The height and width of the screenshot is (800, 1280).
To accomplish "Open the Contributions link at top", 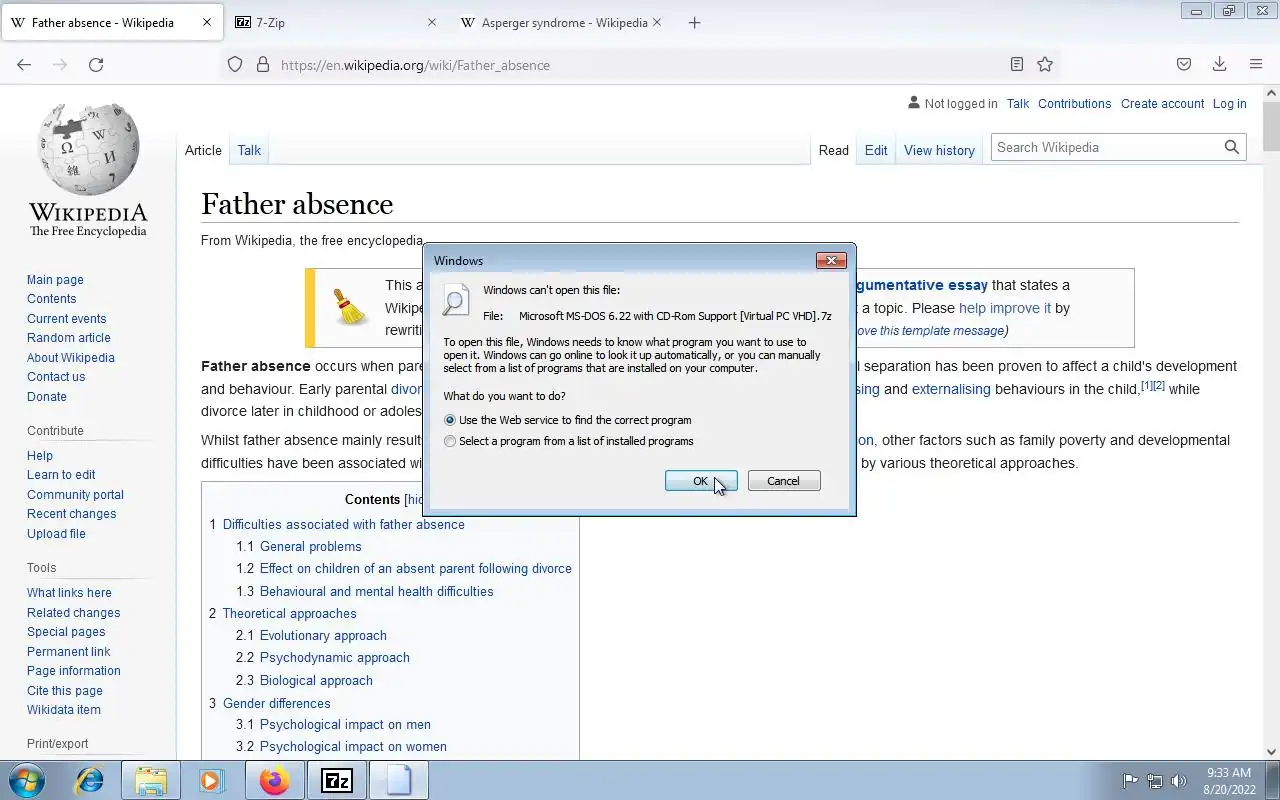I will click(x=1074, y=103).
